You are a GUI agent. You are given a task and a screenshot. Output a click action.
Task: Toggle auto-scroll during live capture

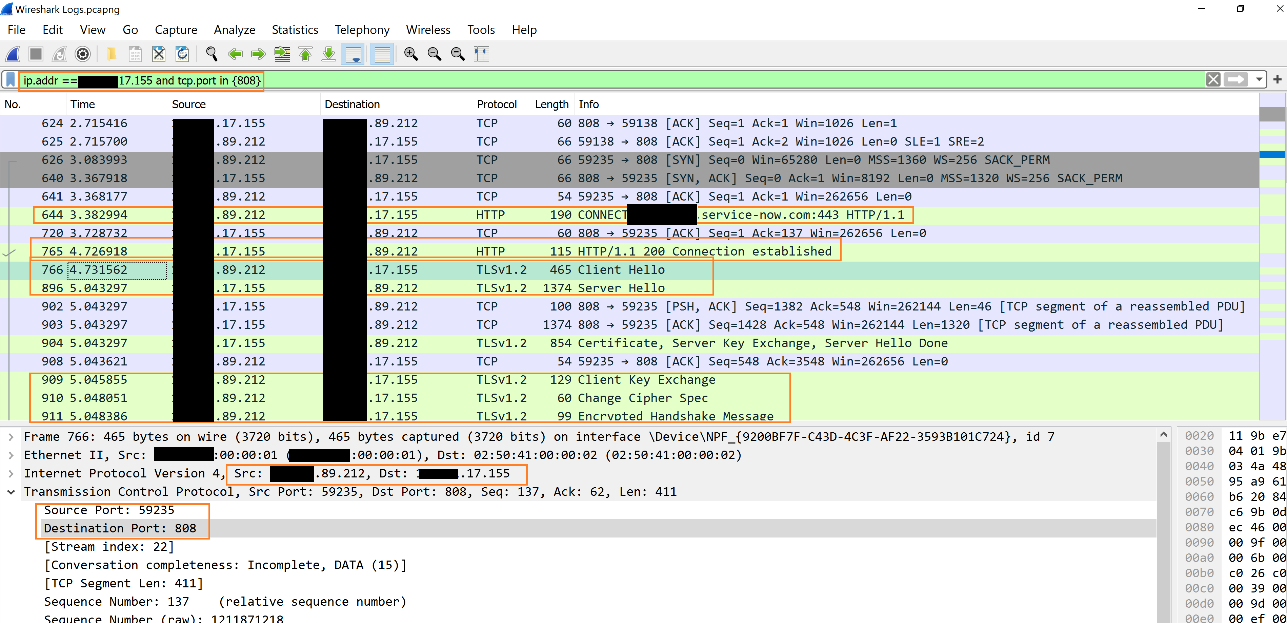(x=353, y=54)
